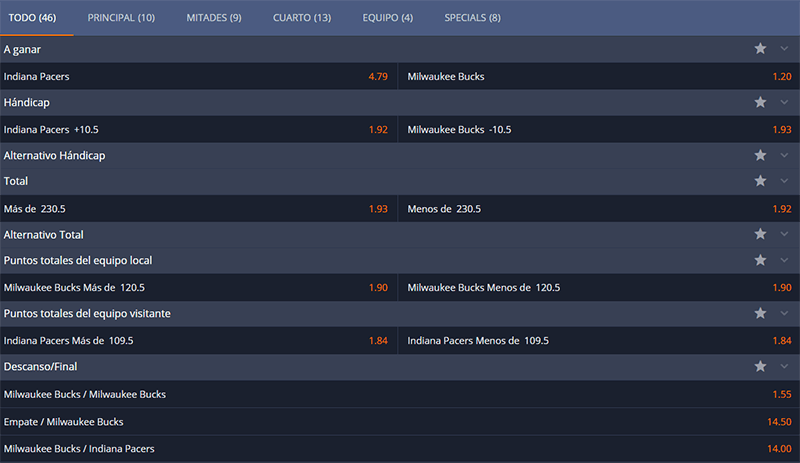Switch to SPECIALS (8) tab
The width and height of the screenshot is (800, 463).
tap(472, 18)
